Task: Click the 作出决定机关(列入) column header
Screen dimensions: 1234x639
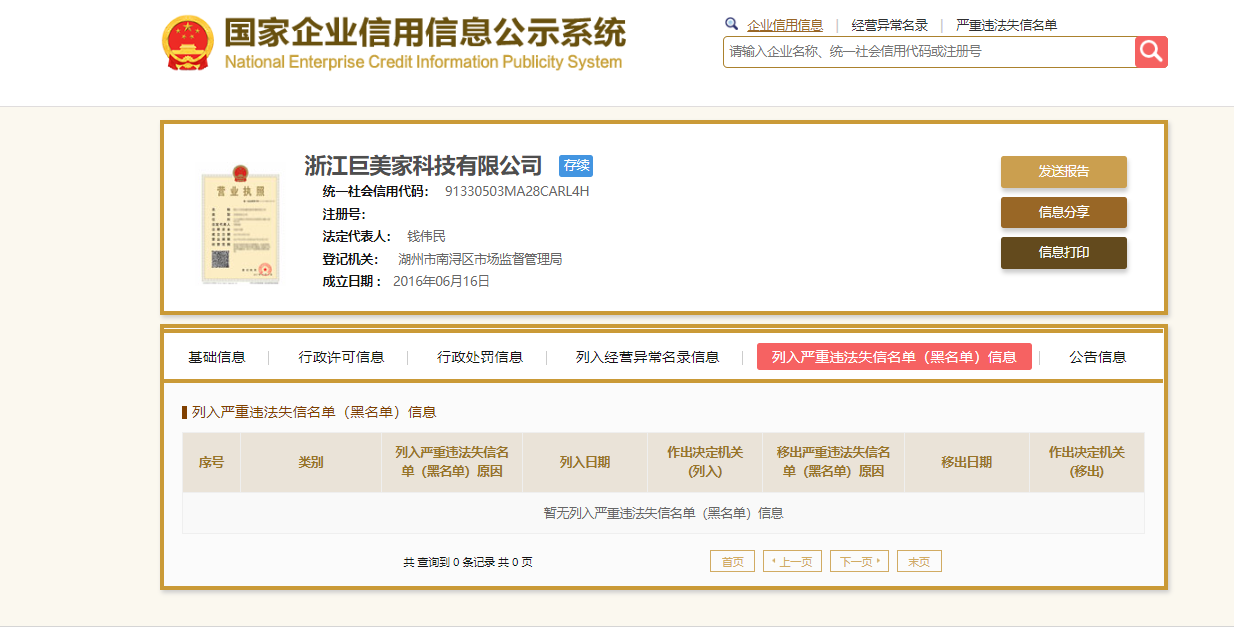Action: coord(705,462)
